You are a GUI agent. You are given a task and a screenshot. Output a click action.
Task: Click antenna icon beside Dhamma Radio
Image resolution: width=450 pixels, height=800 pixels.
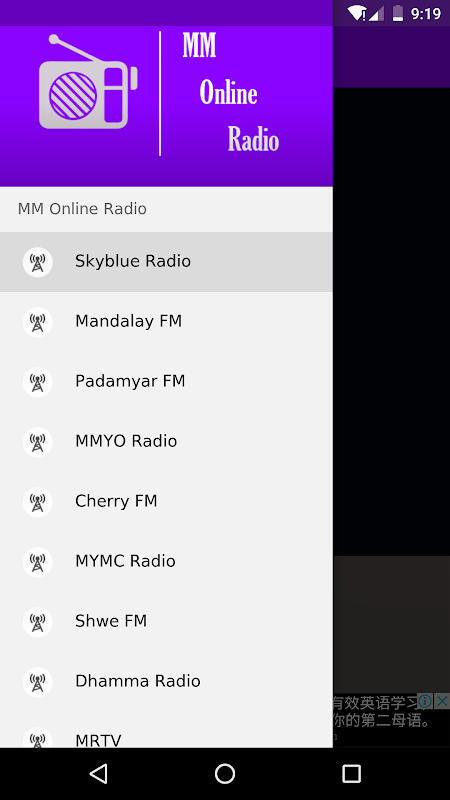pos(38,682)
